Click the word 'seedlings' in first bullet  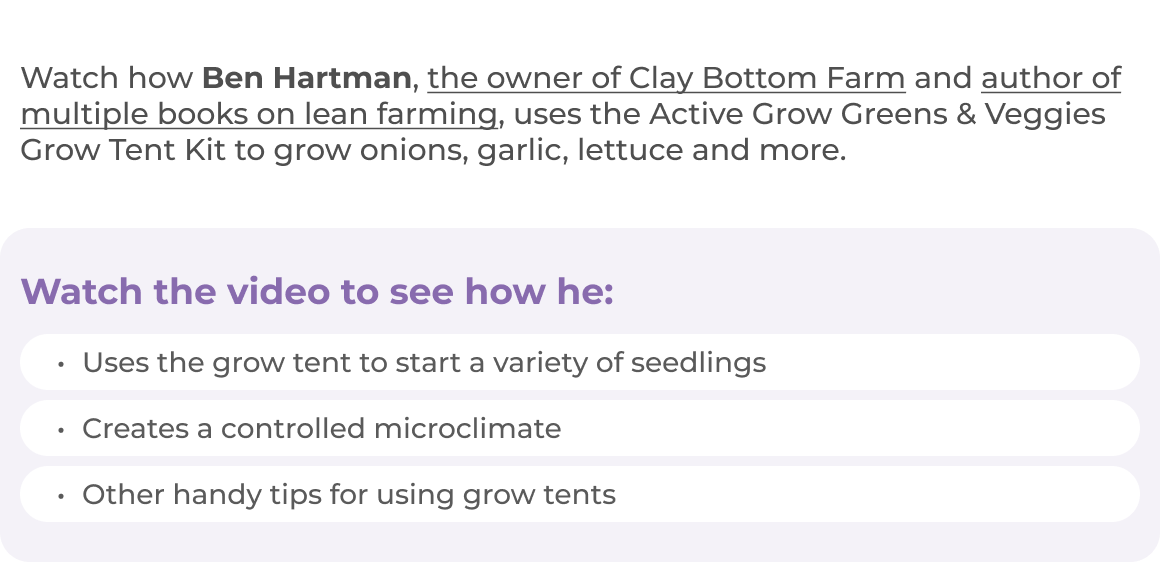(x=698, y=363)
